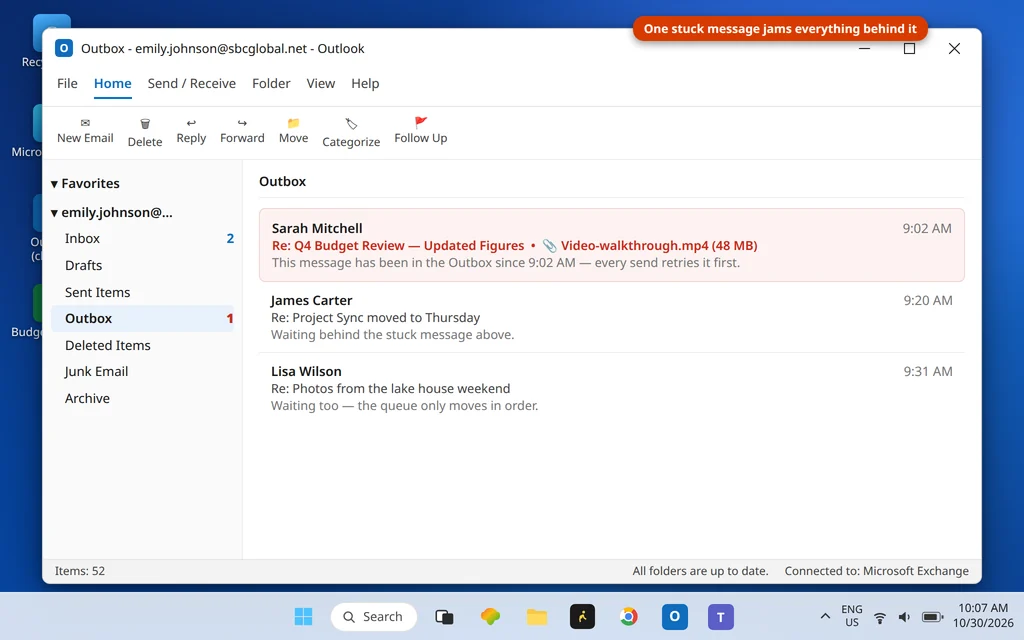Click the Delete trash can icon
The width and height of the screenshot is (1024, 640).
(145, 123)
